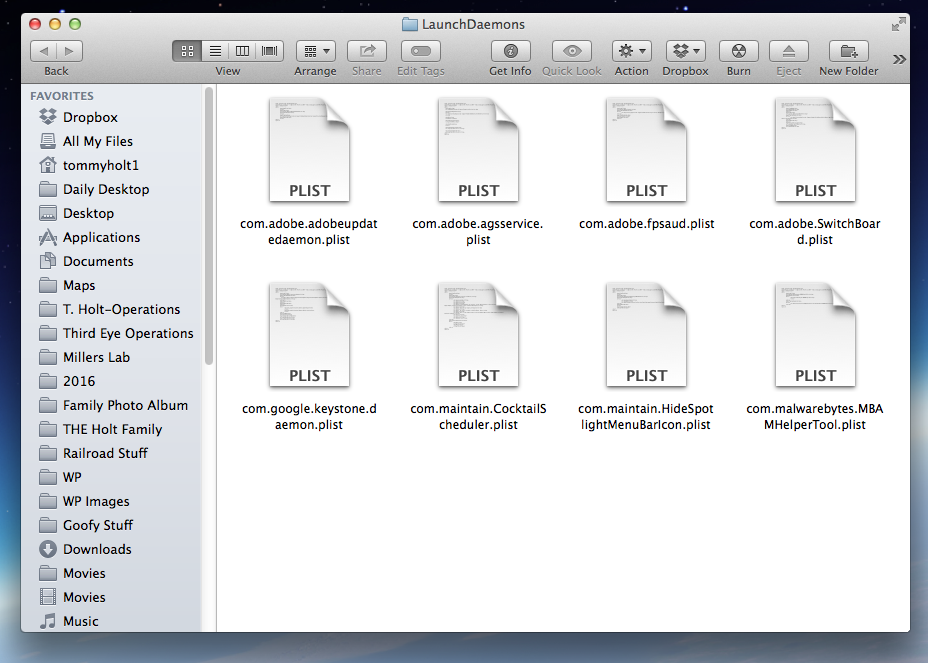This screenshot has height=663, width=928.
Task: Open Railroad Stuff sidebar folder
Action: click(112, 453)
